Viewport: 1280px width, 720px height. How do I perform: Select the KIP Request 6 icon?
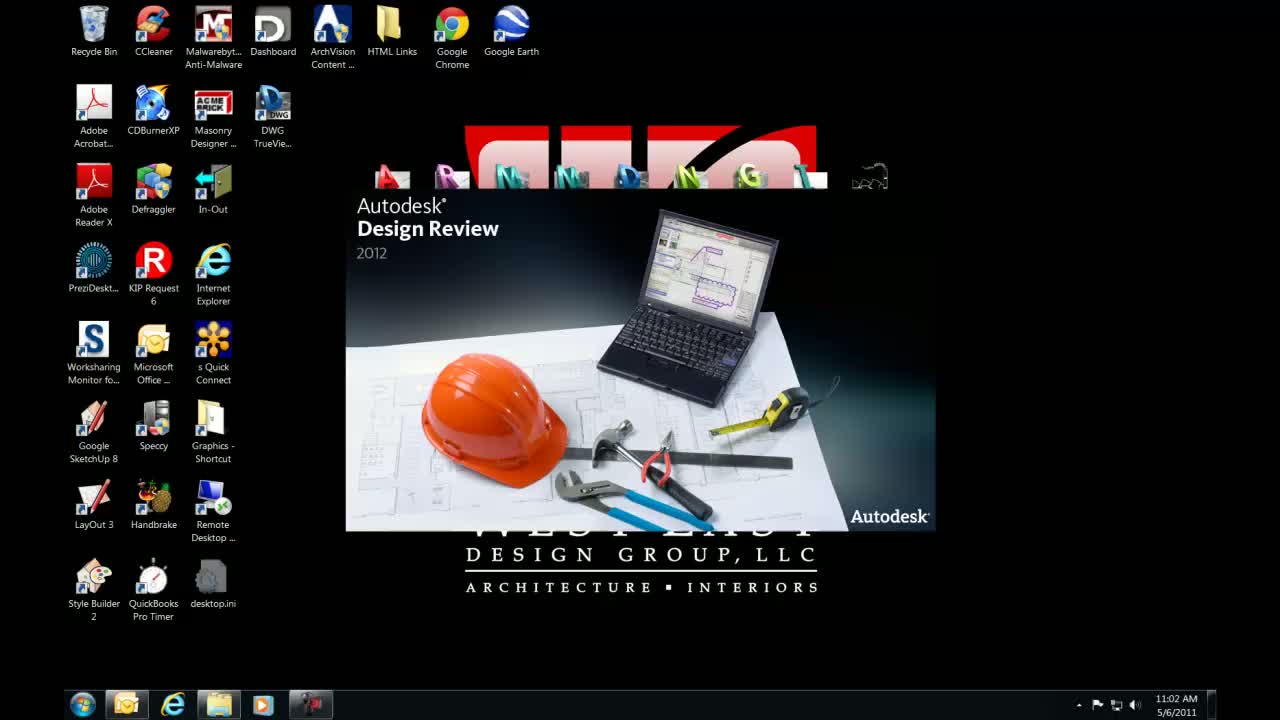point(153,275)
